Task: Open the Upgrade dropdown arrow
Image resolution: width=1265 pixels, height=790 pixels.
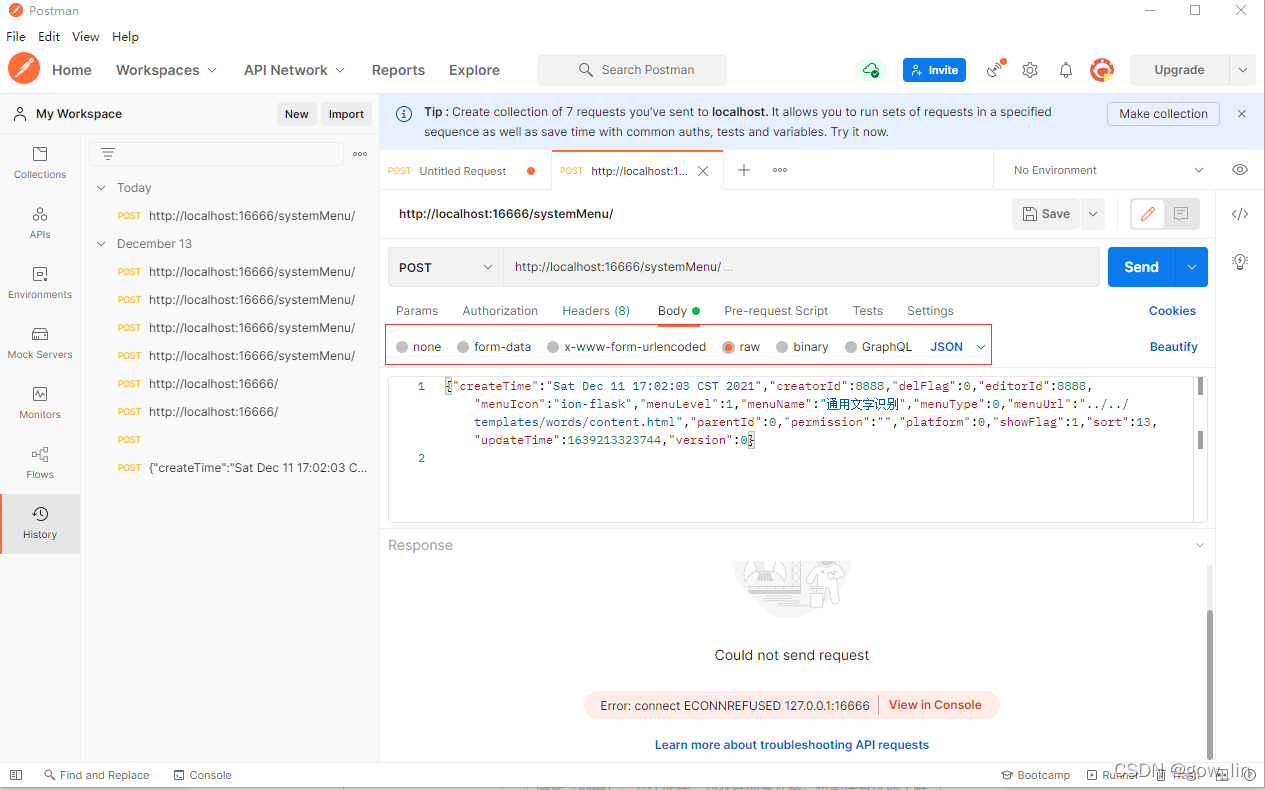Action: click(1243, 70)
